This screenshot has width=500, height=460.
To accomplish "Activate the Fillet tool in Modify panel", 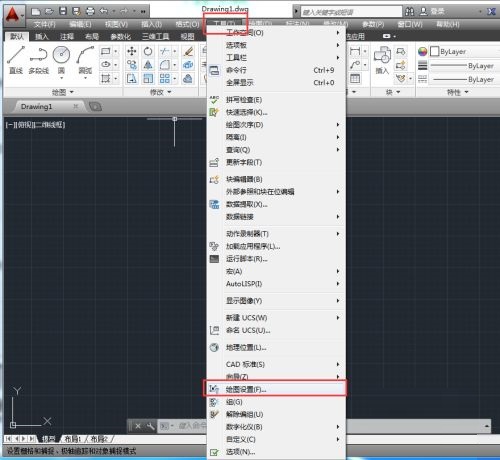I will coord(165,64).
